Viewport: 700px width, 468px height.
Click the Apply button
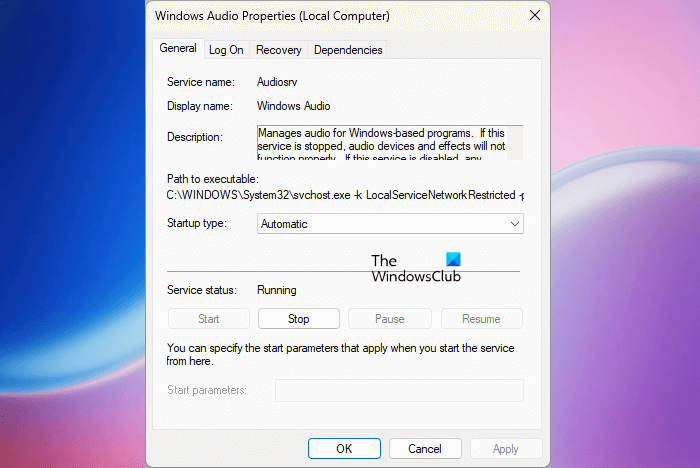point(505,449)
